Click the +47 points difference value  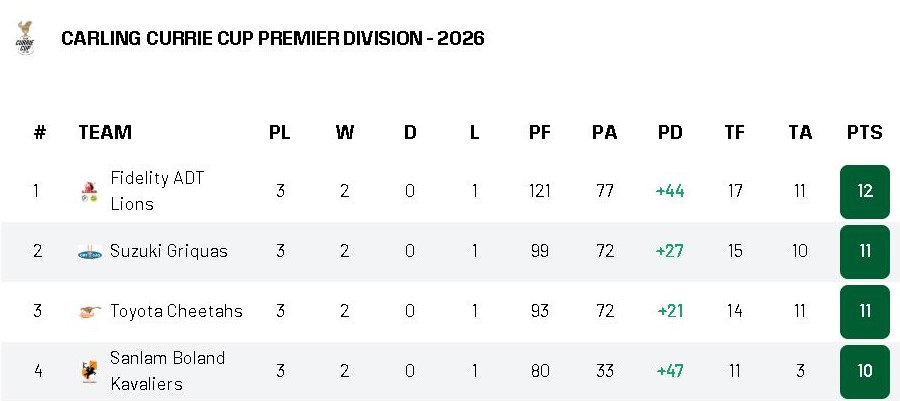click(670, 371)
